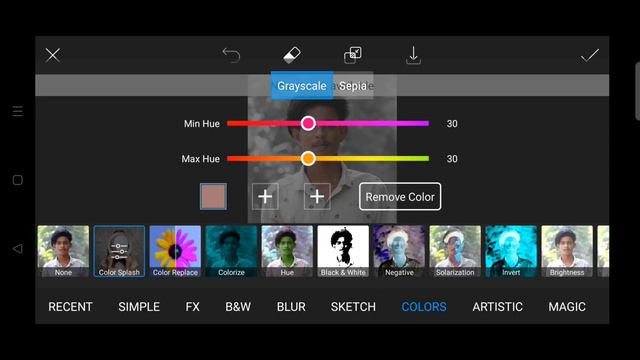Click the Min Hue label
640x360 pixels.
click(x=202, y=124)
